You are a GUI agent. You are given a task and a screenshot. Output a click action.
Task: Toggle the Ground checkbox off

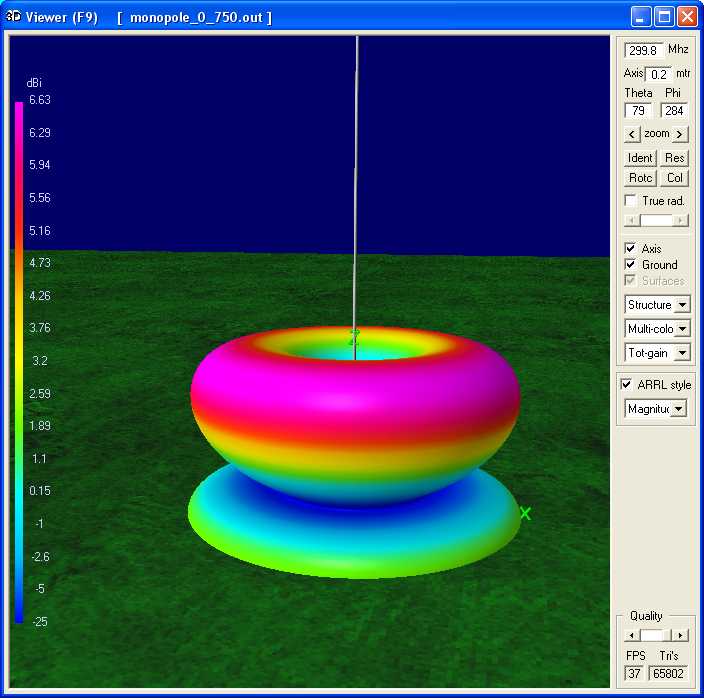(630, 265)
